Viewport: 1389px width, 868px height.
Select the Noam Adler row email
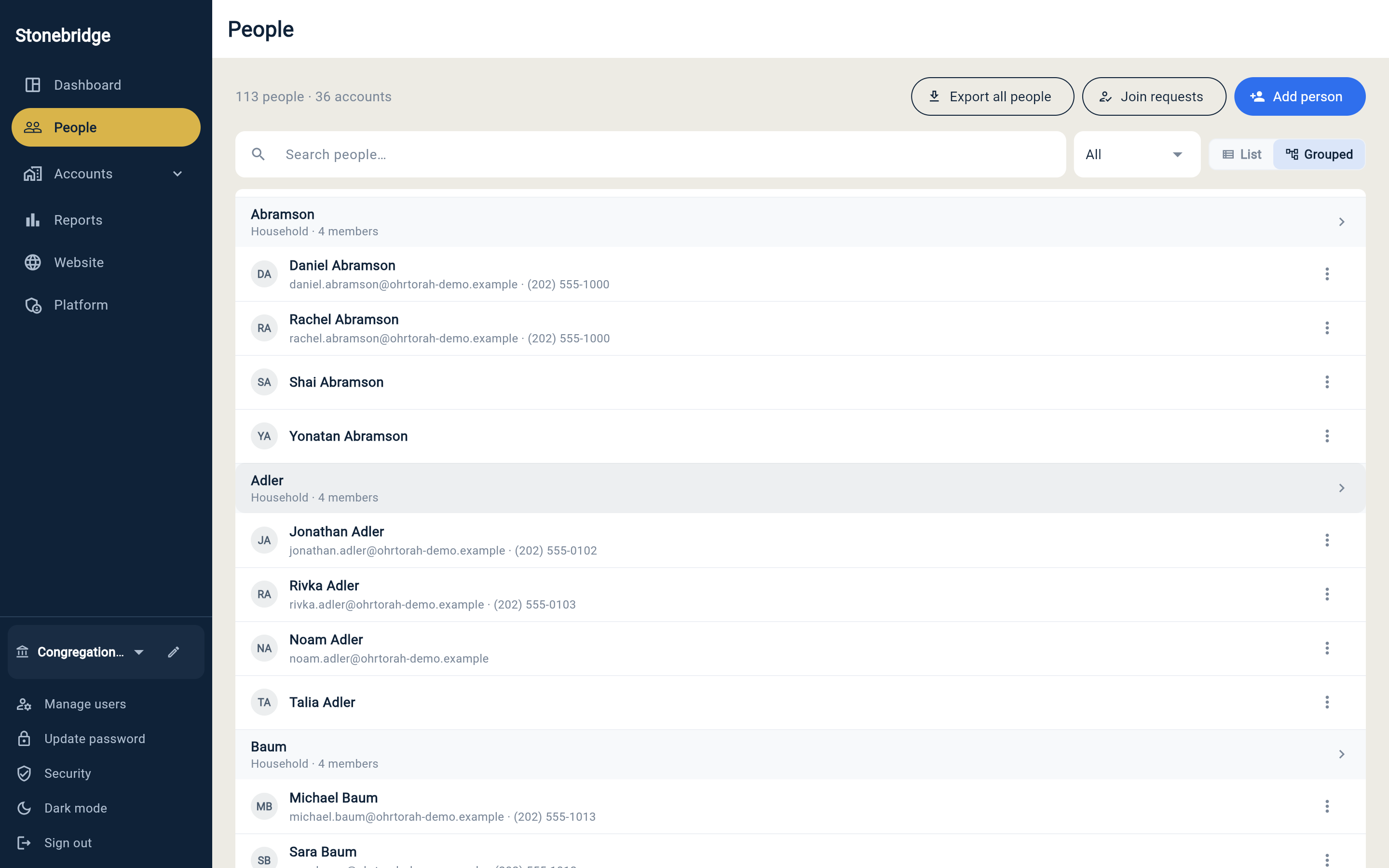tap(389, 658)
